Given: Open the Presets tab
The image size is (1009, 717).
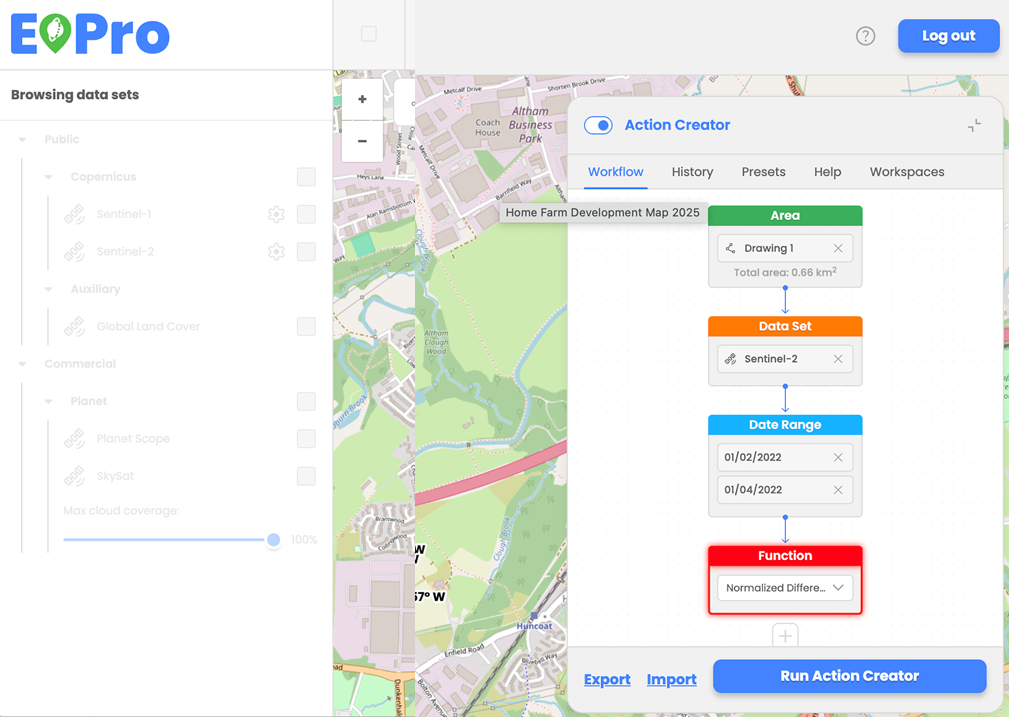Looking at the screenshot, I should (763, 172).
